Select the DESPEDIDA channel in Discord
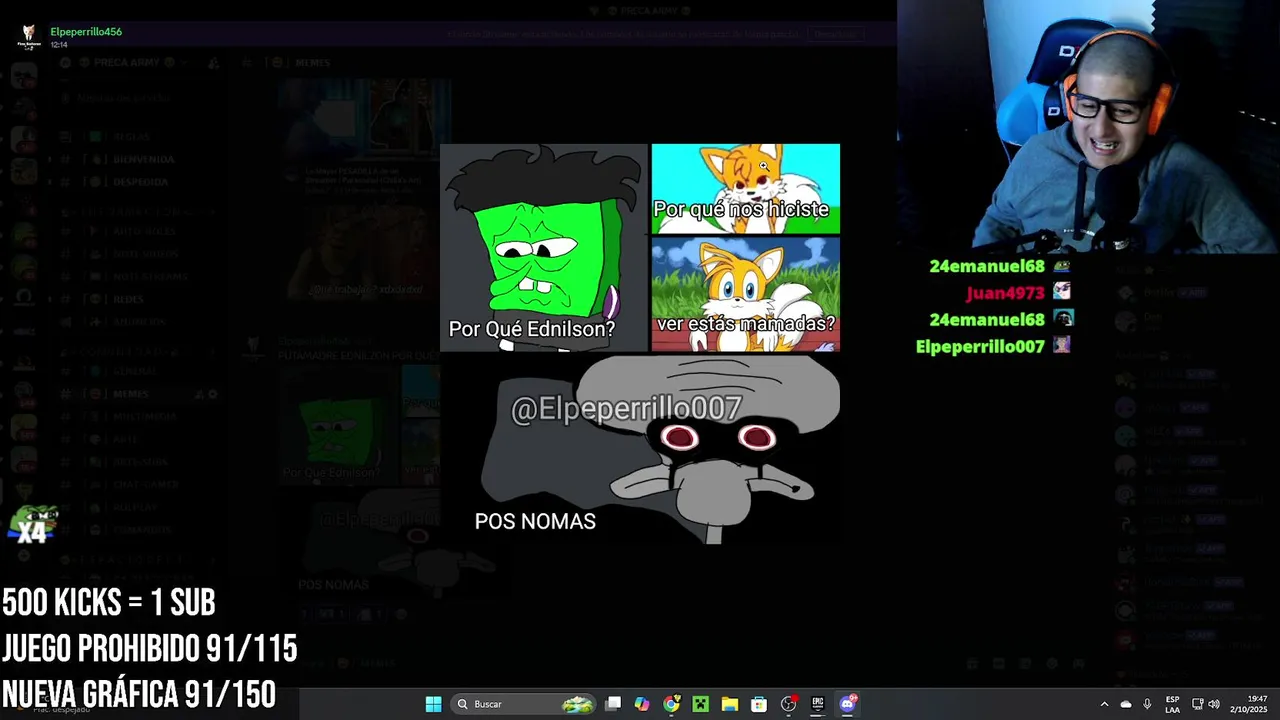 136,182
